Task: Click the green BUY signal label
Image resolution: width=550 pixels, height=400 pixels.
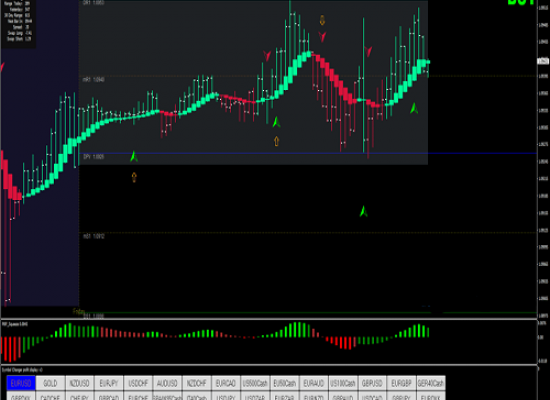Action: (521, 2)
